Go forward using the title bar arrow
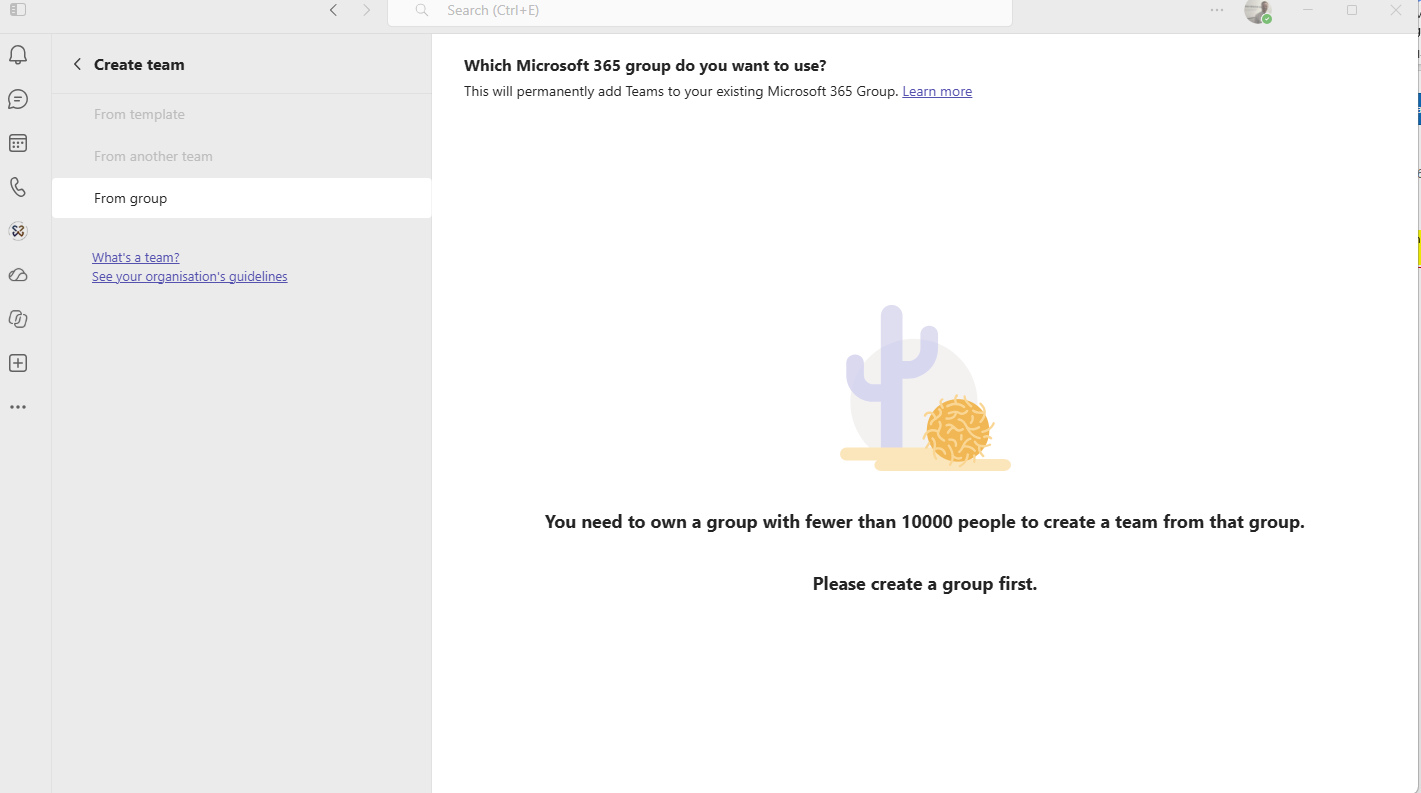1421x793 pixels. click(367, 10)
